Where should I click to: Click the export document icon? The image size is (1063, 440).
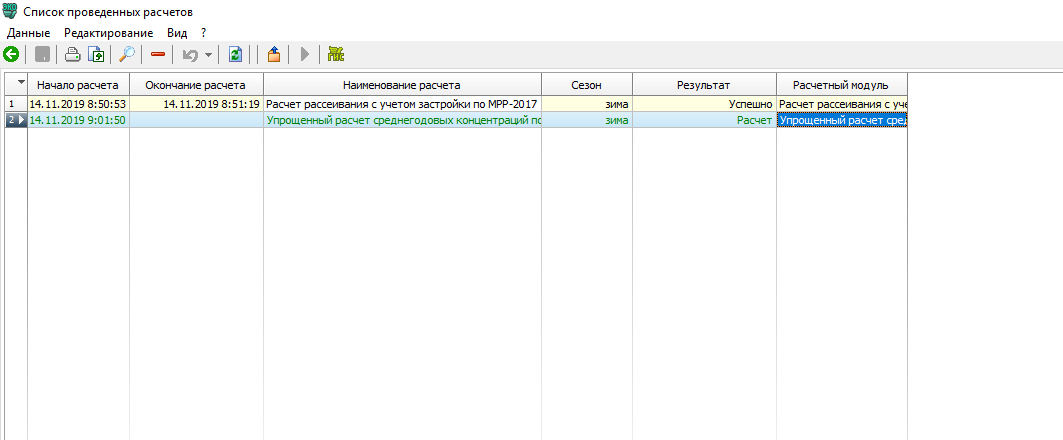[x=96, y=55]
